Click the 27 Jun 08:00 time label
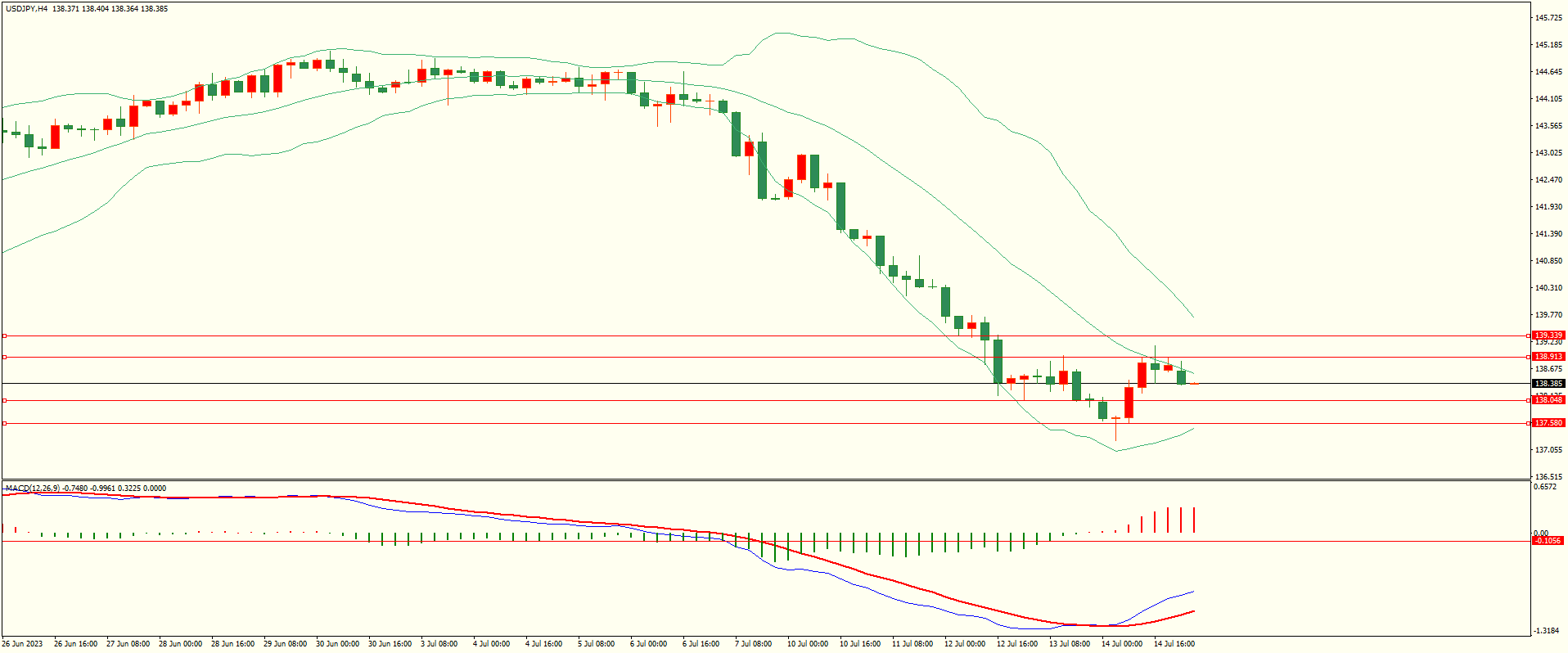The height and width of the screenshot is (653, 1568). click(128, 644)
